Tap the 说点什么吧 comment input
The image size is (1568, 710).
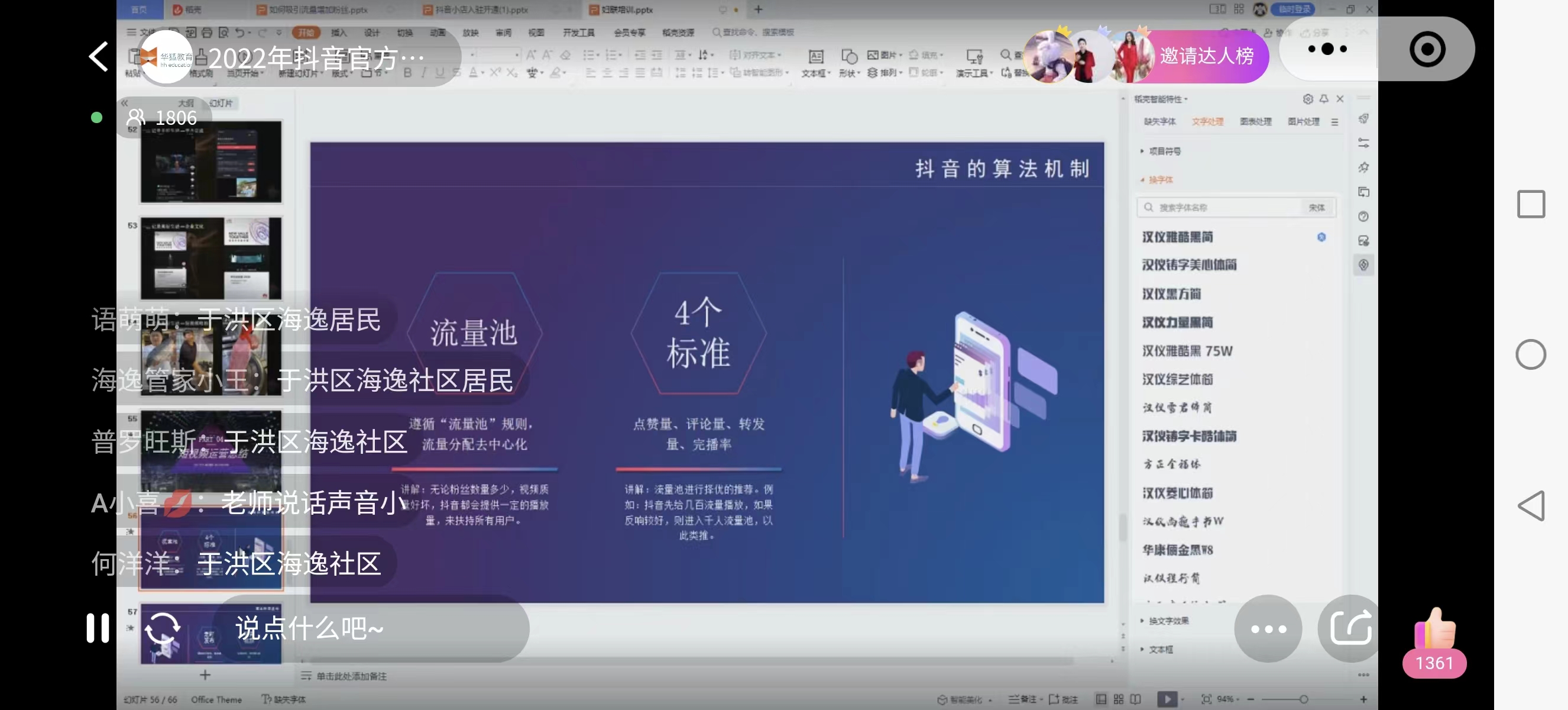371,628
